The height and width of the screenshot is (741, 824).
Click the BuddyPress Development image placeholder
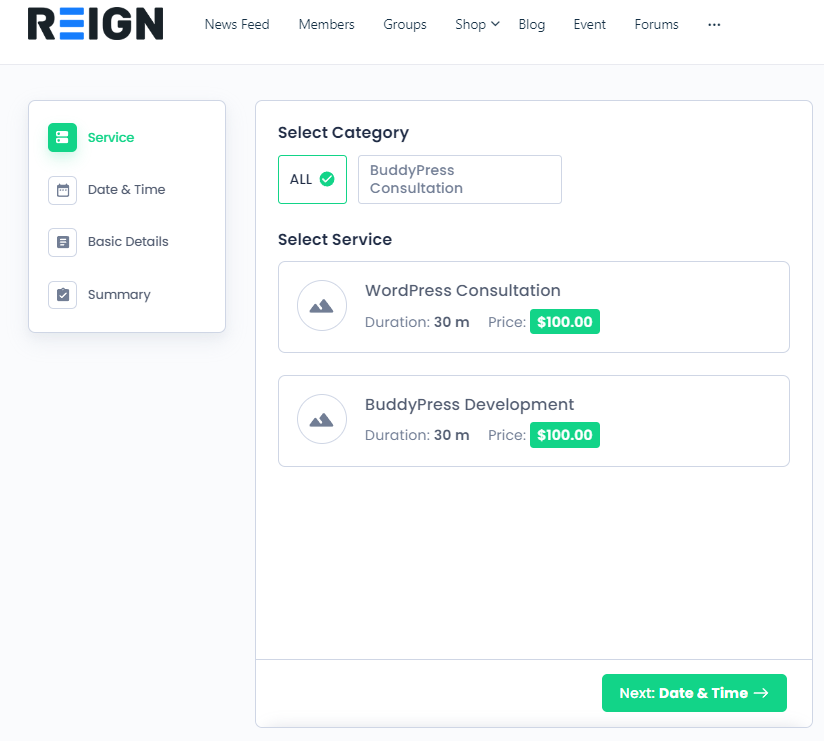322,419
